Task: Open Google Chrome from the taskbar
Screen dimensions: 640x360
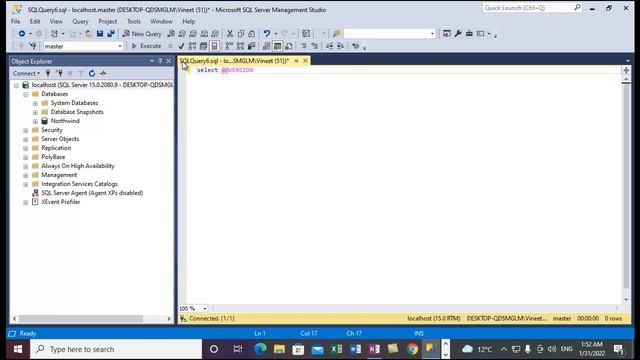Action: tap(412, 349)
